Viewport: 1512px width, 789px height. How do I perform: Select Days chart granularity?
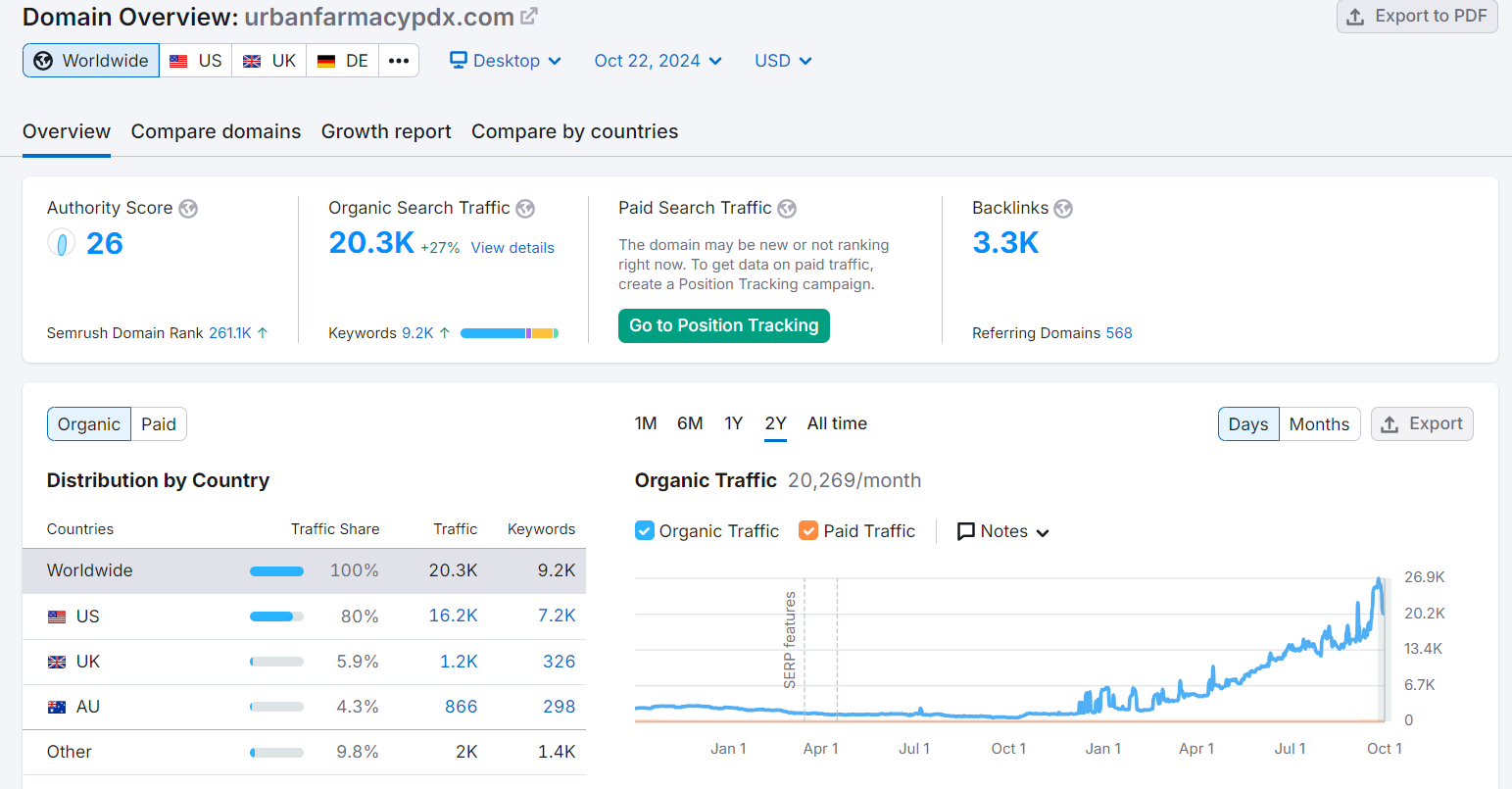tap(1248, 424)
